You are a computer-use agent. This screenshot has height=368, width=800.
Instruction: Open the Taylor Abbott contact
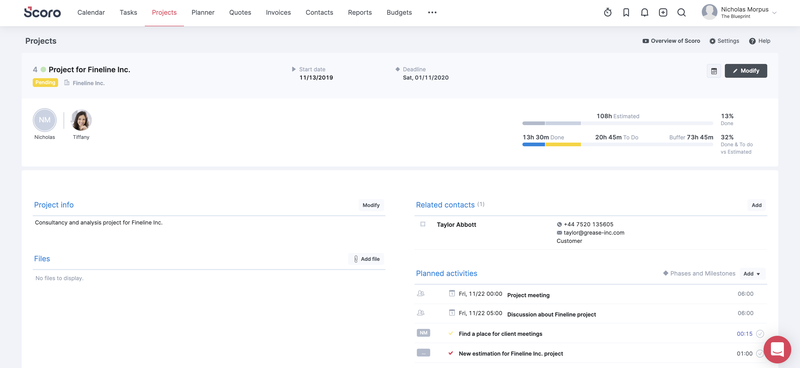tap(456, 224)
